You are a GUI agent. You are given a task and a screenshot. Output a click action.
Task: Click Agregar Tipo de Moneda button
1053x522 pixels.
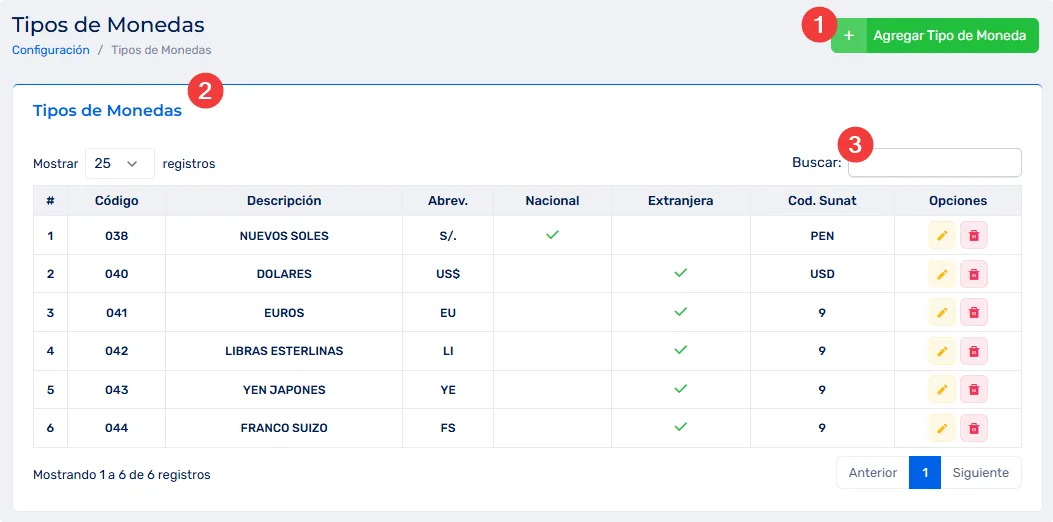948,36
